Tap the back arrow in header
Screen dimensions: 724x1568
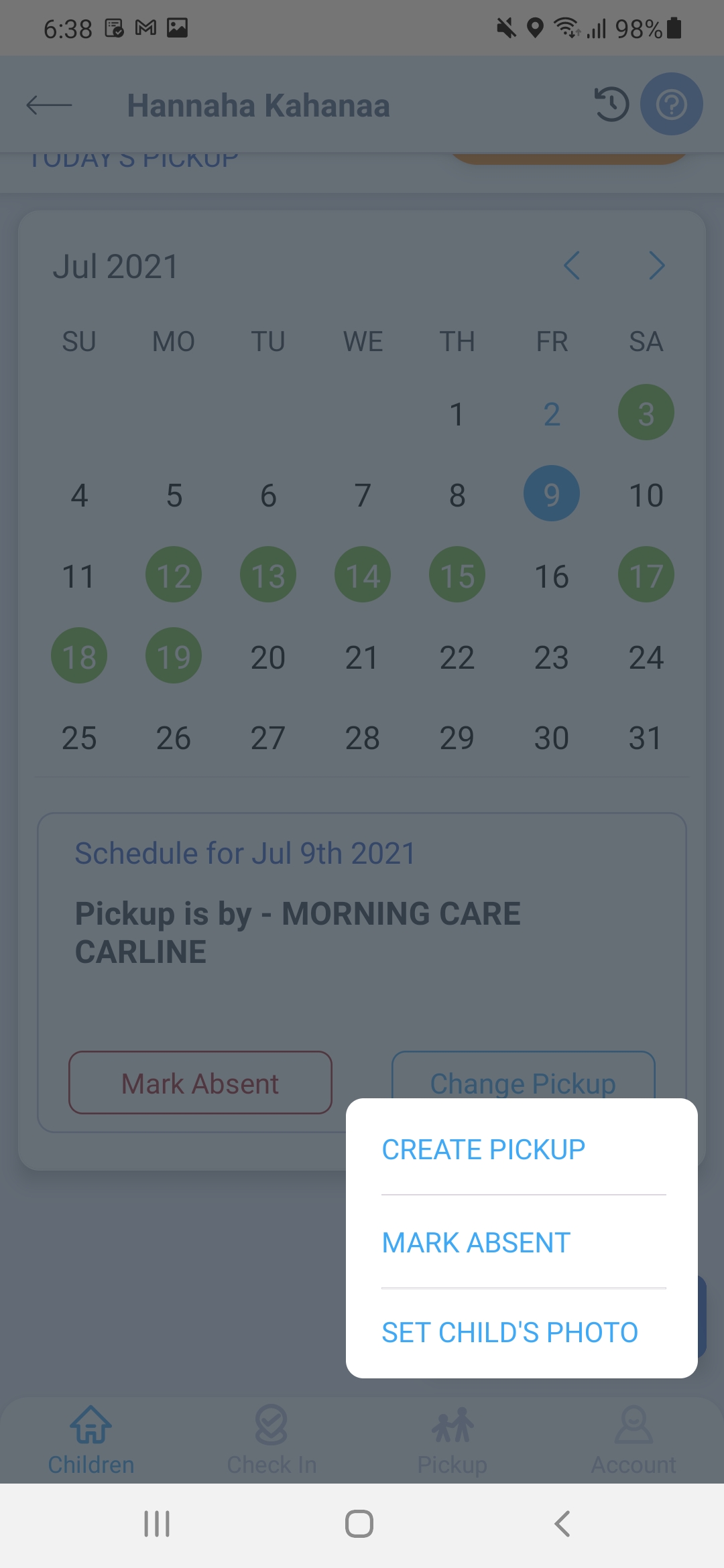49,105
